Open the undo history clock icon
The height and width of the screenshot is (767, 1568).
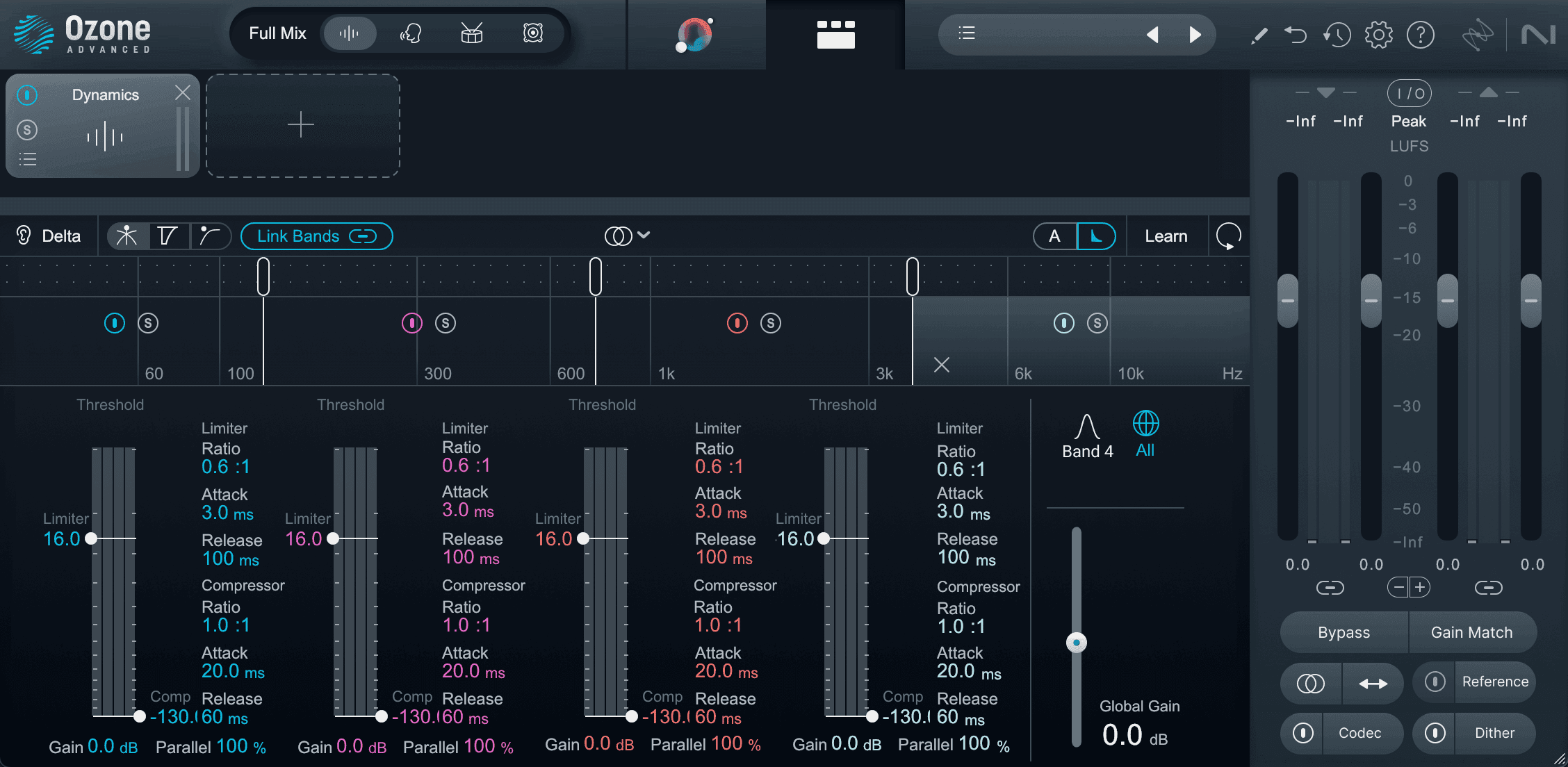pos(1337,34)
